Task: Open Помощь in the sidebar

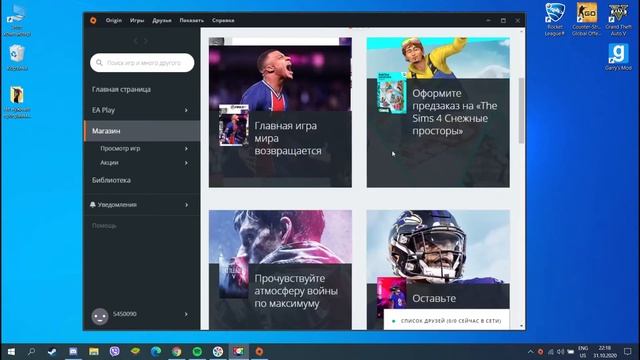Action: tap(104, 225)
